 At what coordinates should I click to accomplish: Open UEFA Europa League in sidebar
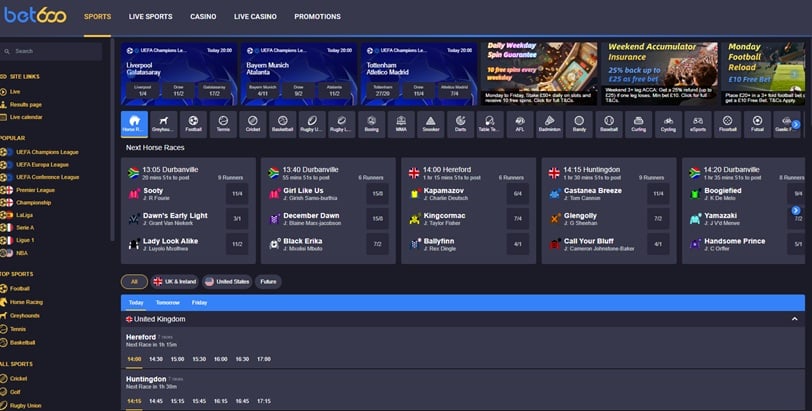[x=42, y=165]
